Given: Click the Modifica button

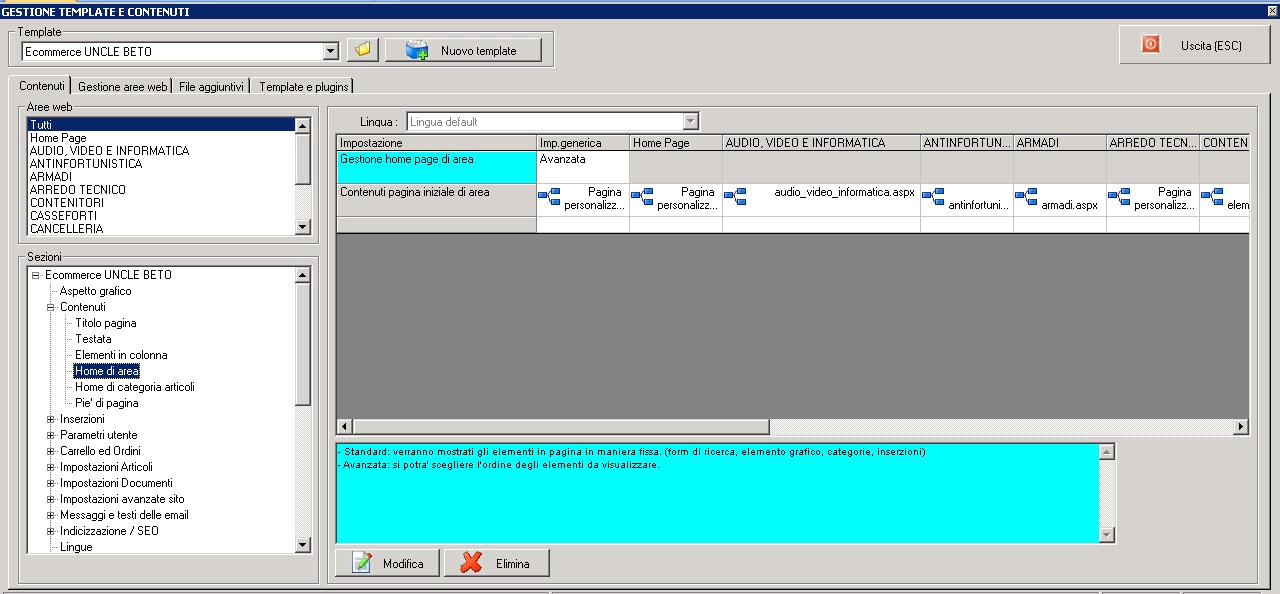Looking at the screenshot, I should pos(388,563).
